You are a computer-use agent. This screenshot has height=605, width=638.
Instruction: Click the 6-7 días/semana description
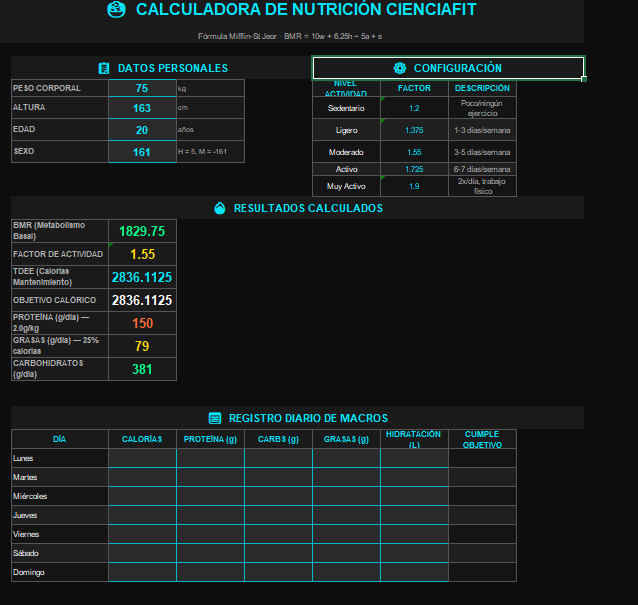pyautogui.click(x=482, y=169)
